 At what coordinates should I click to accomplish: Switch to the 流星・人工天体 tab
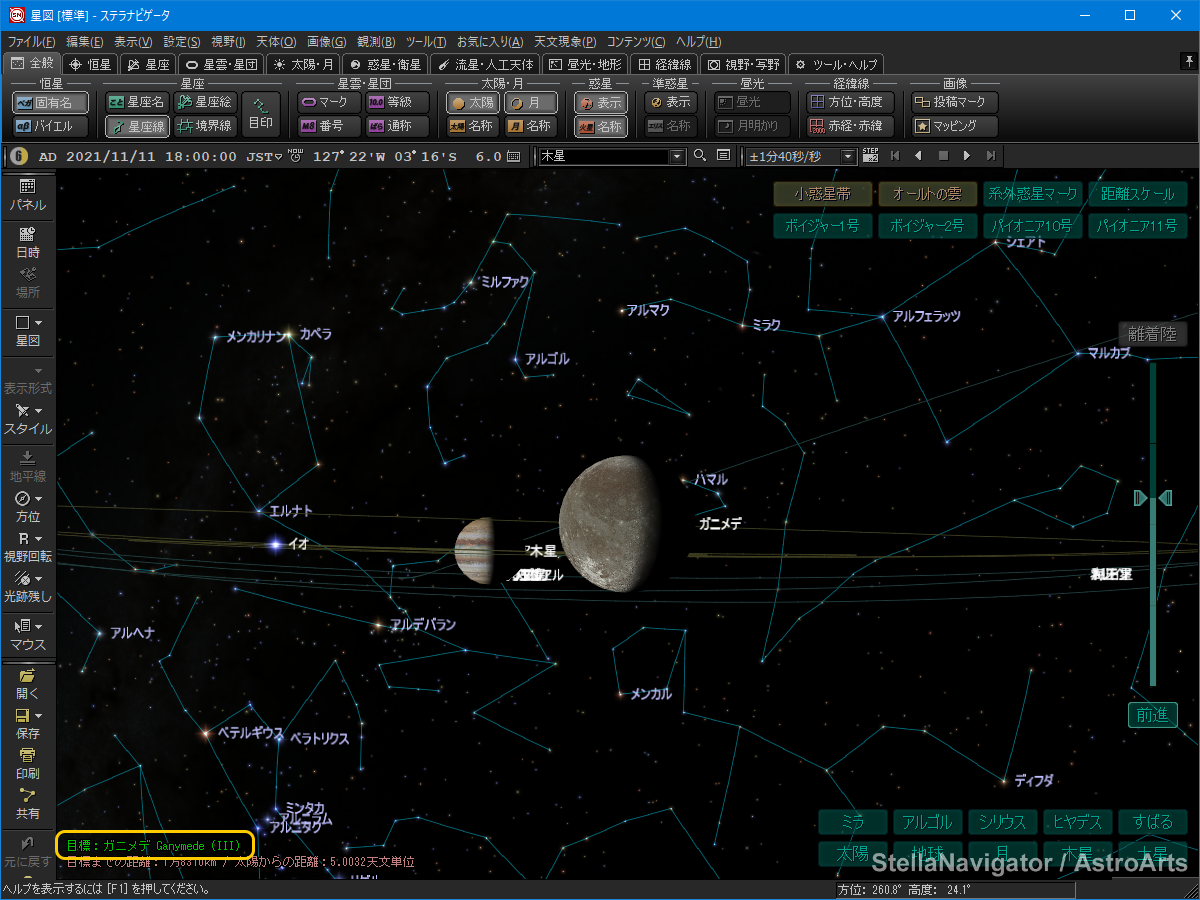click(487, 64)
